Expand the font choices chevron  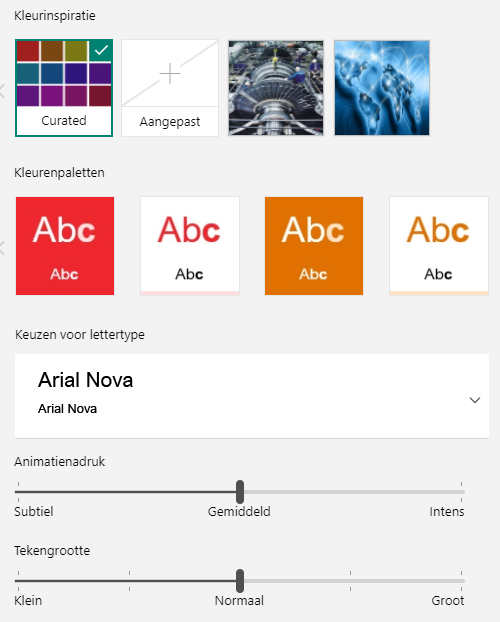click(x=475, y=400)
